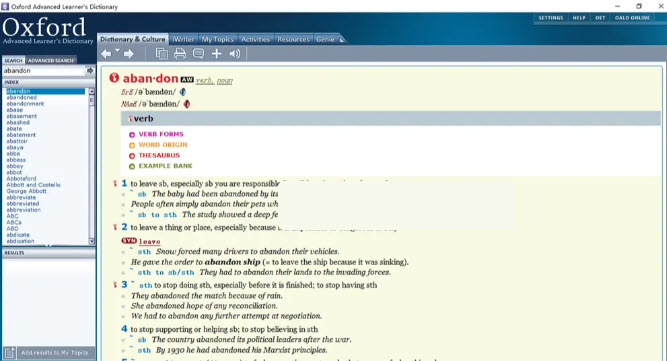Select abasement in the index

22,116
